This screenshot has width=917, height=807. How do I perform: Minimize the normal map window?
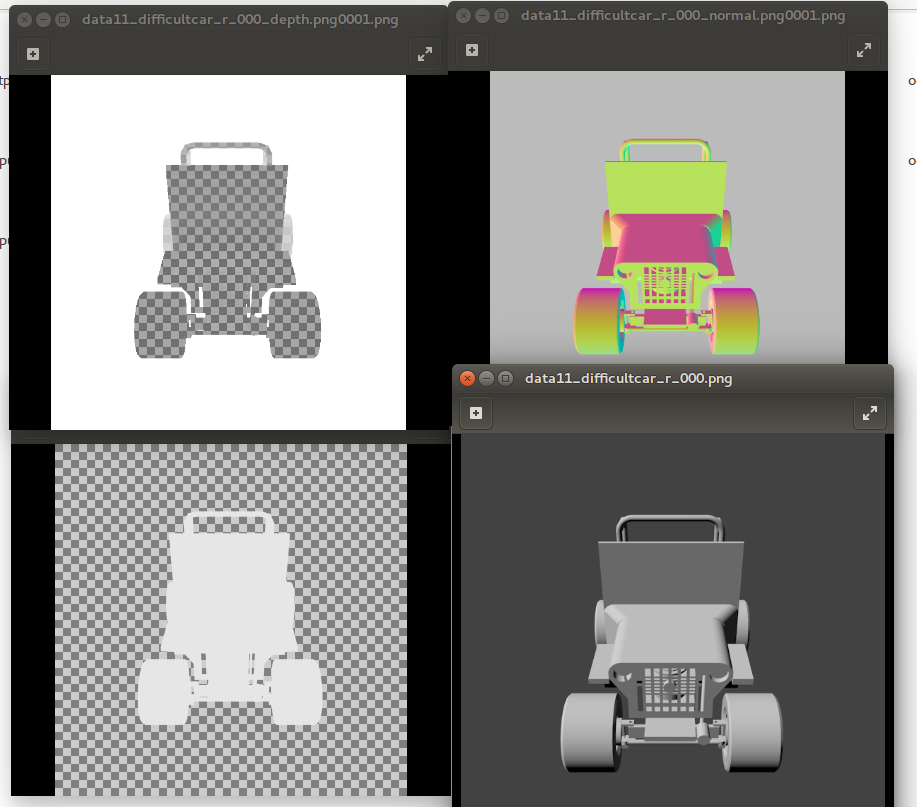click(482, 15)
